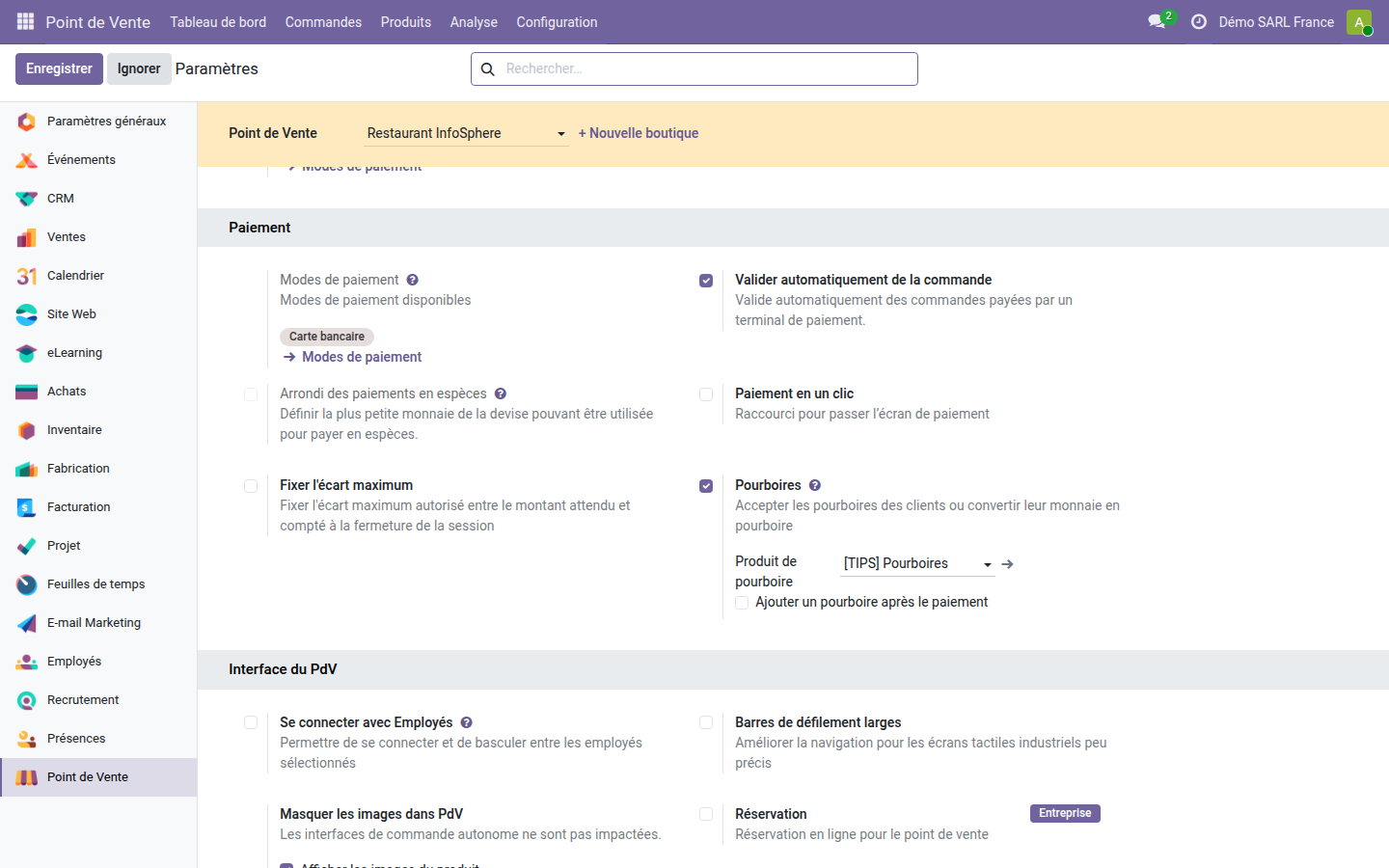Enable Fixer l'écart maximum

[251, 486]
